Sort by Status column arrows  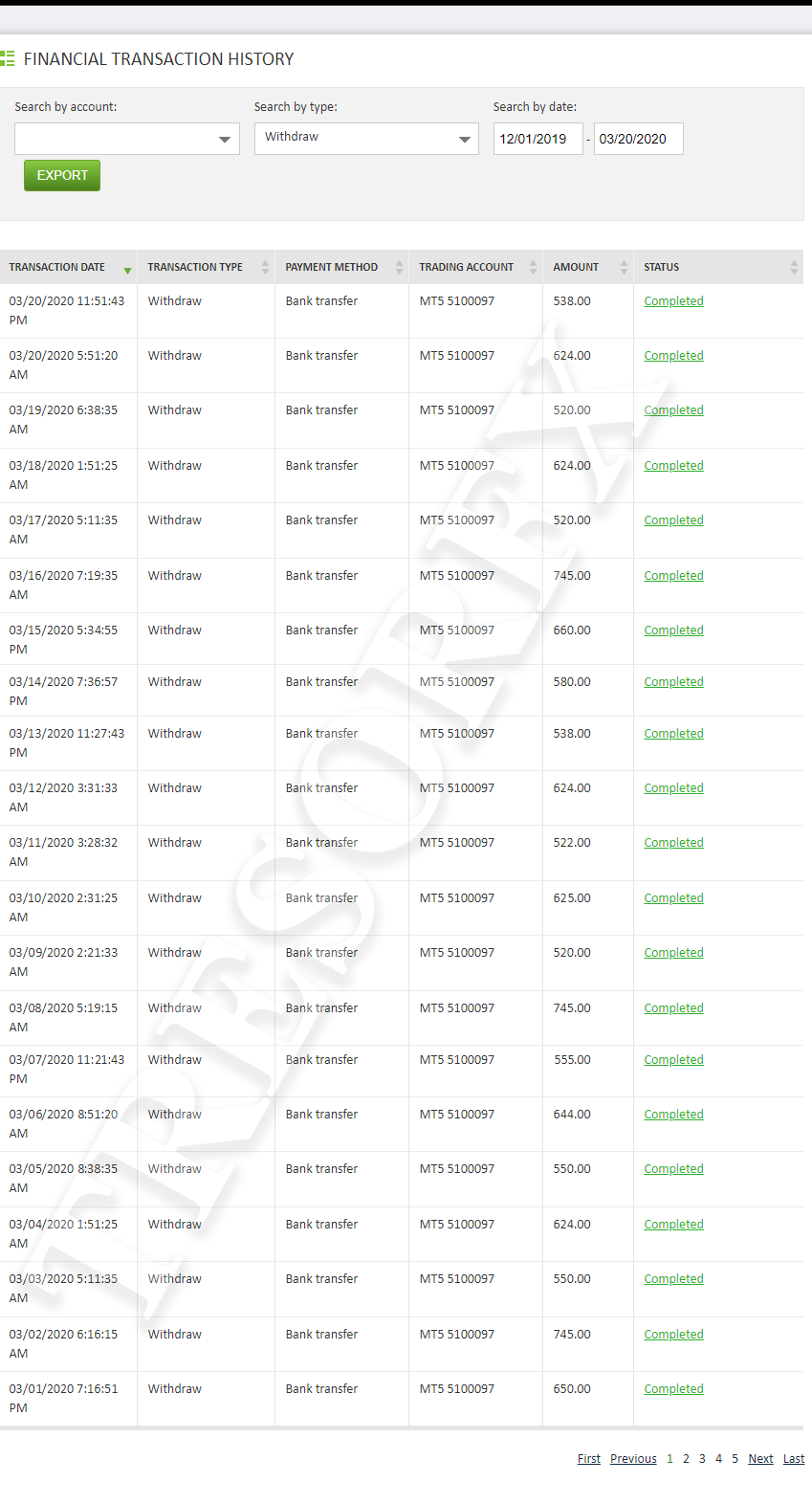(x=794, y=268)
